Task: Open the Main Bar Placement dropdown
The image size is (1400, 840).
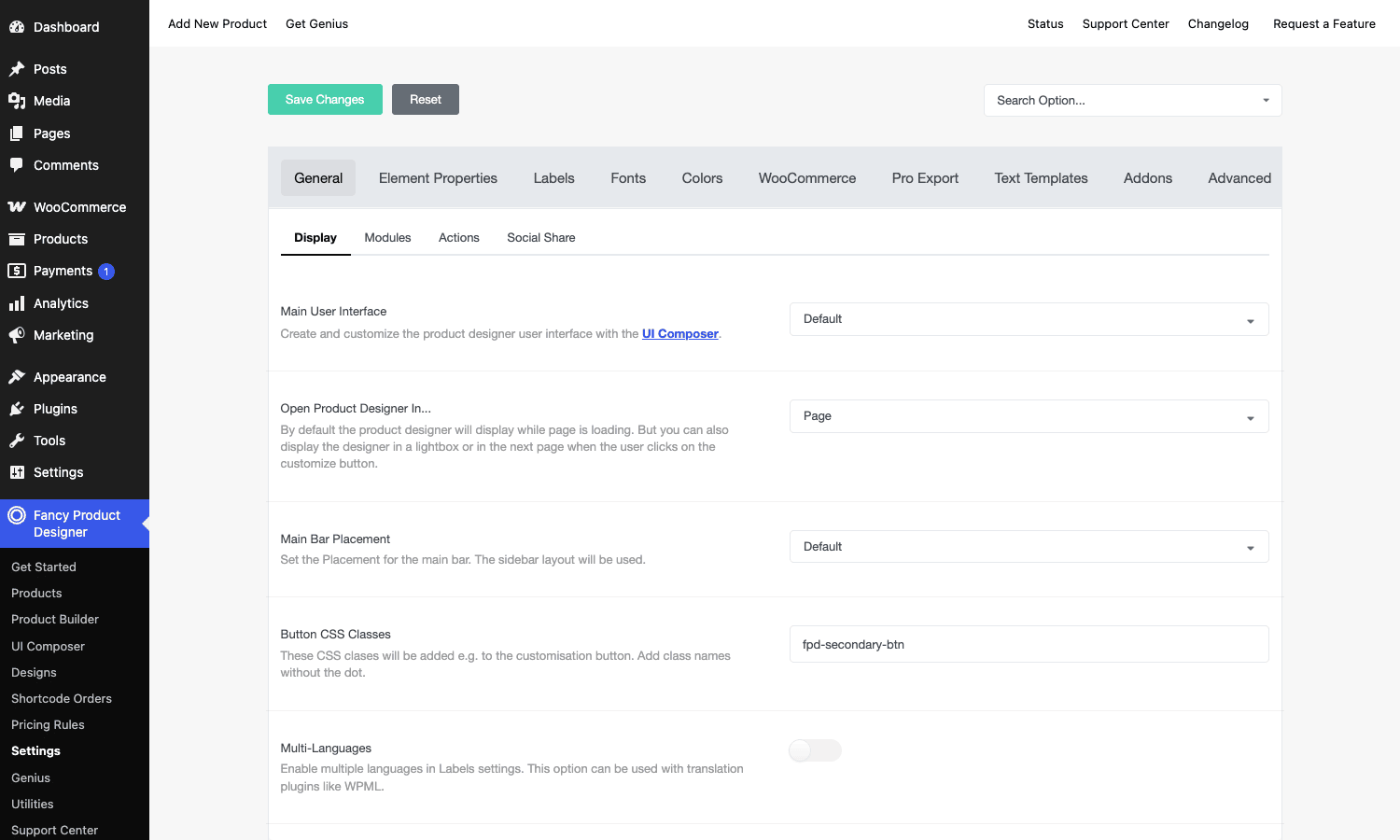Action: (x=1029, y=547)
